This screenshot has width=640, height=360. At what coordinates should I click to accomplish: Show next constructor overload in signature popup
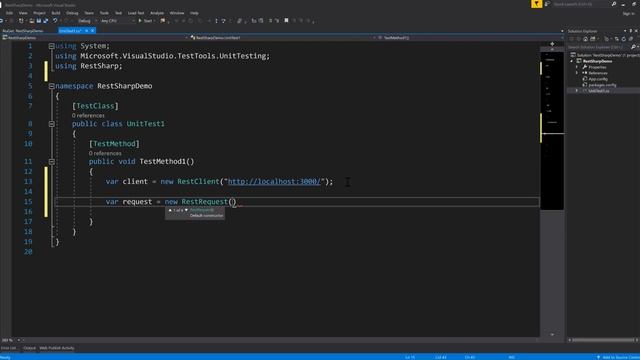tap(187, 210)
